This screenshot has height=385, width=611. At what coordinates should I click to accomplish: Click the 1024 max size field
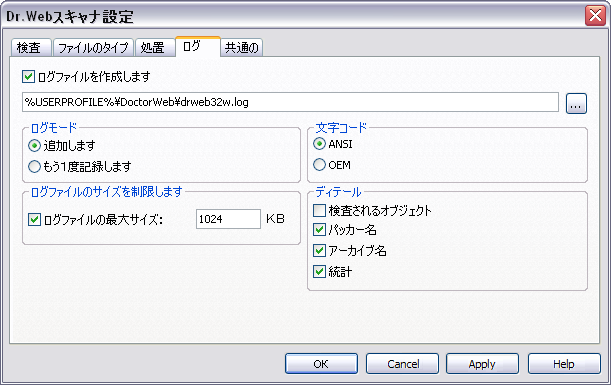228,219
